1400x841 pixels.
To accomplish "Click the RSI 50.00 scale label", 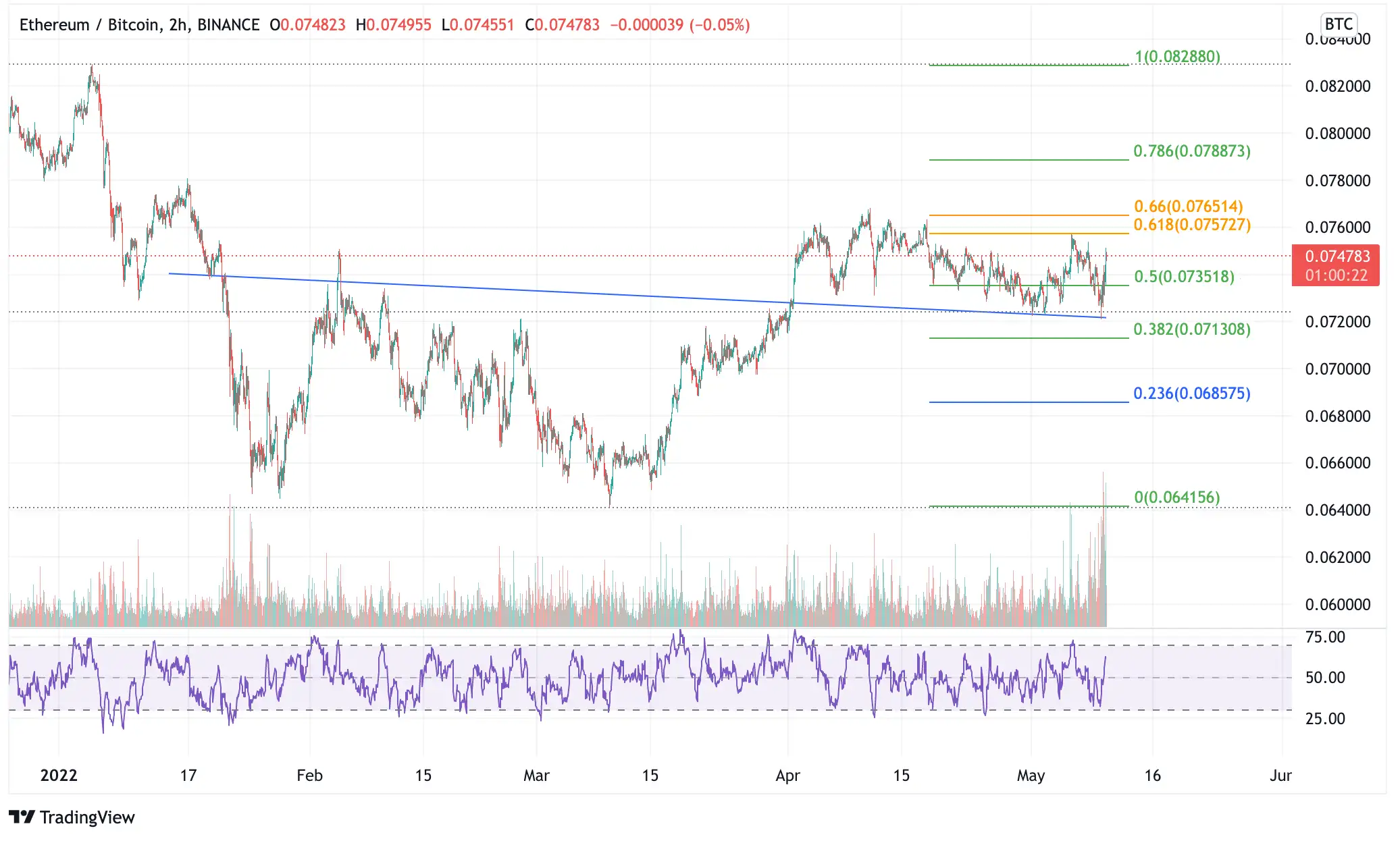I will pos(1325,678).
